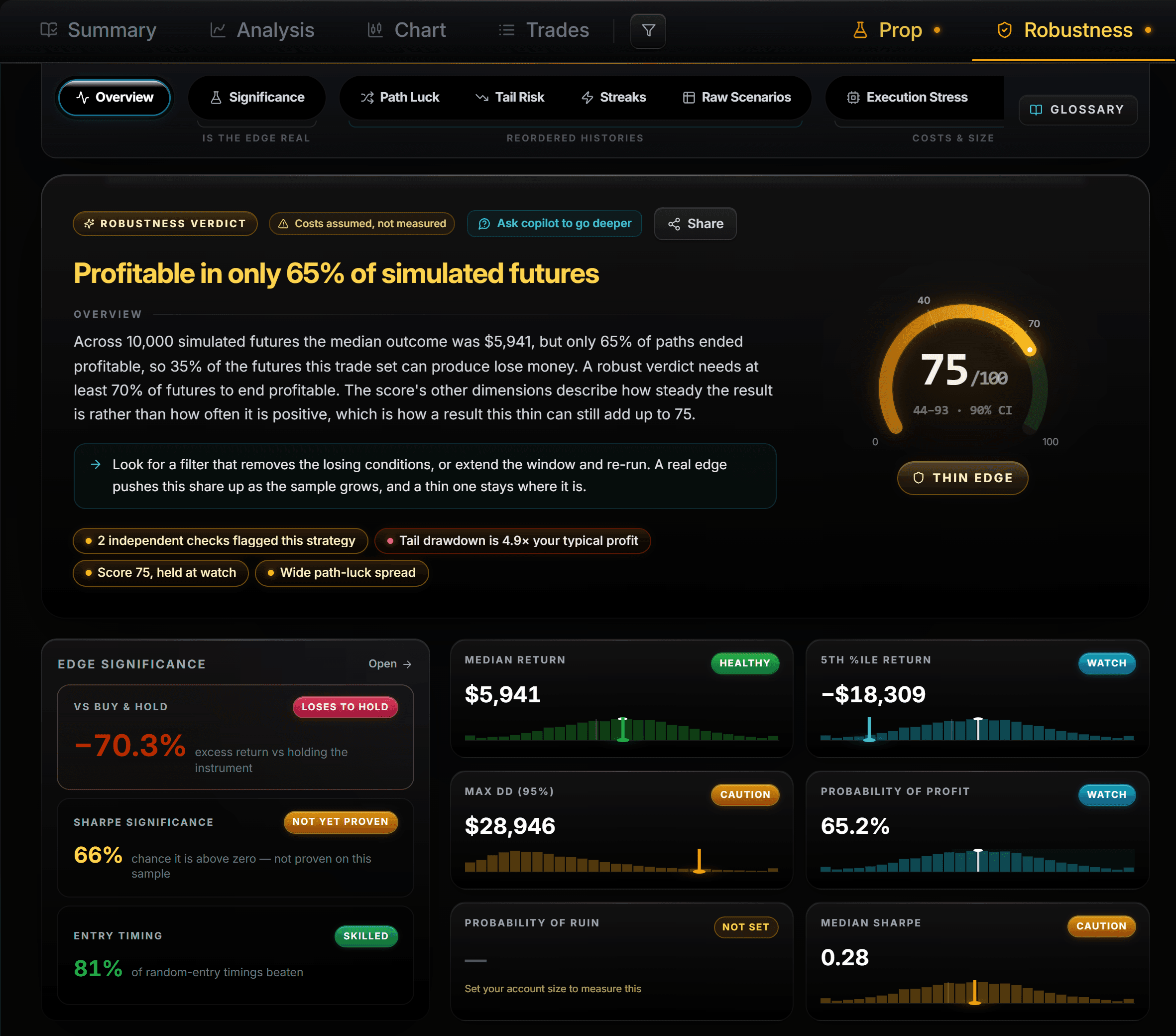Open the Streaks sub-tab
Image resolution: width=1176 pixels, height=1036 pixels.
coord(613,98)
